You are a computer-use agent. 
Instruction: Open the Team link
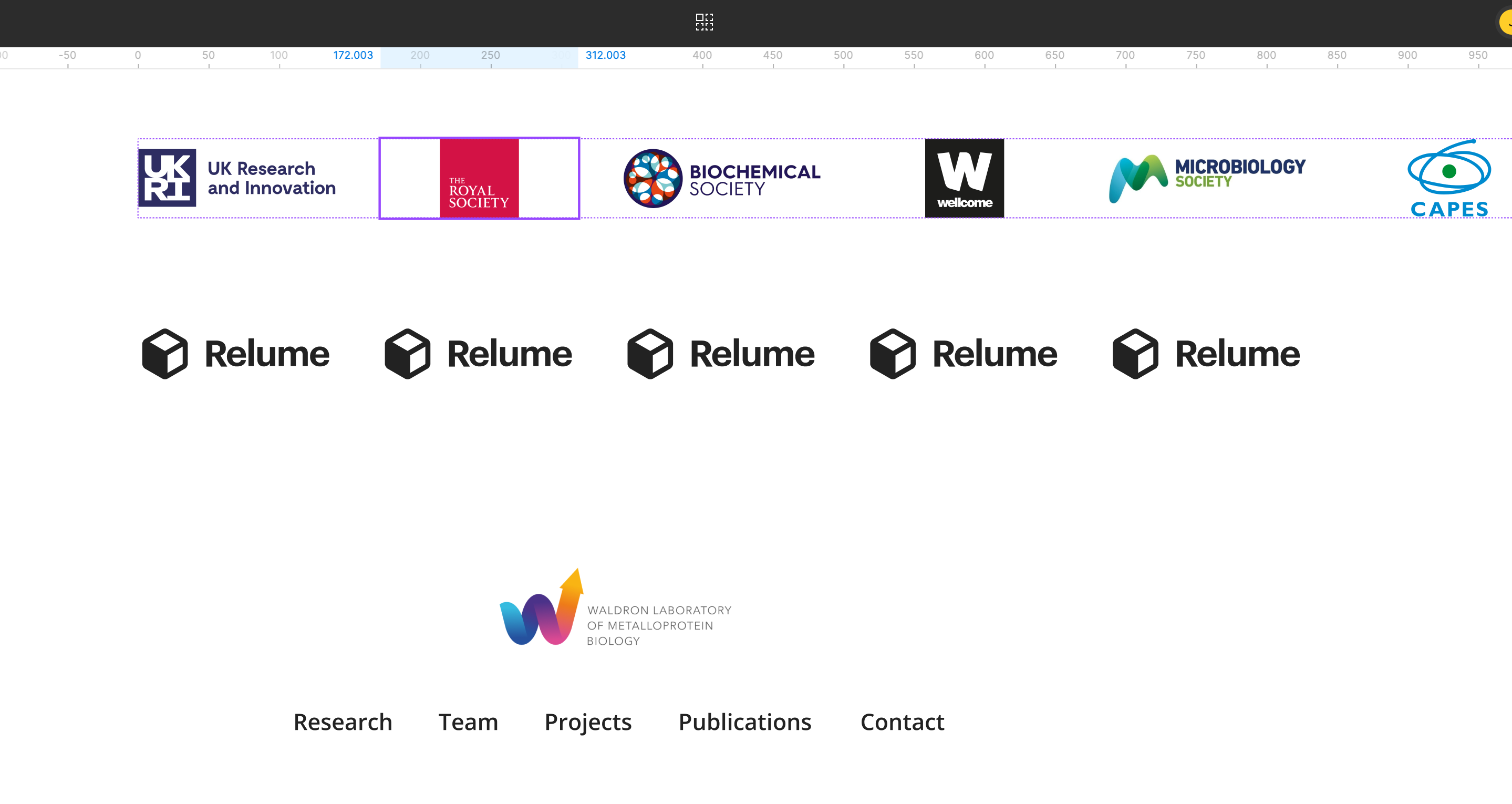coord(469,722)
